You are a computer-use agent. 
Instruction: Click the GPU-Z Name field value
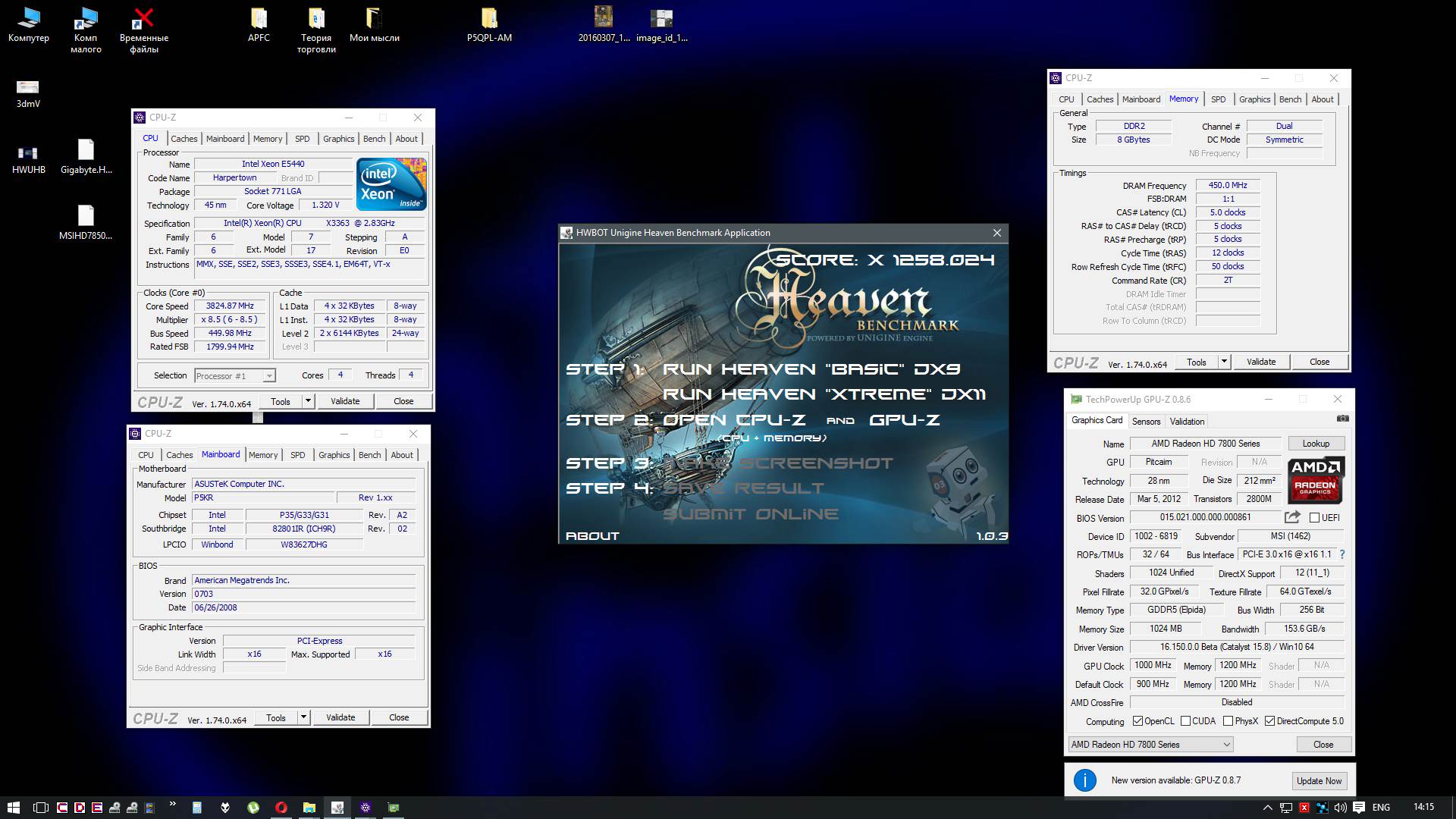1205,444
